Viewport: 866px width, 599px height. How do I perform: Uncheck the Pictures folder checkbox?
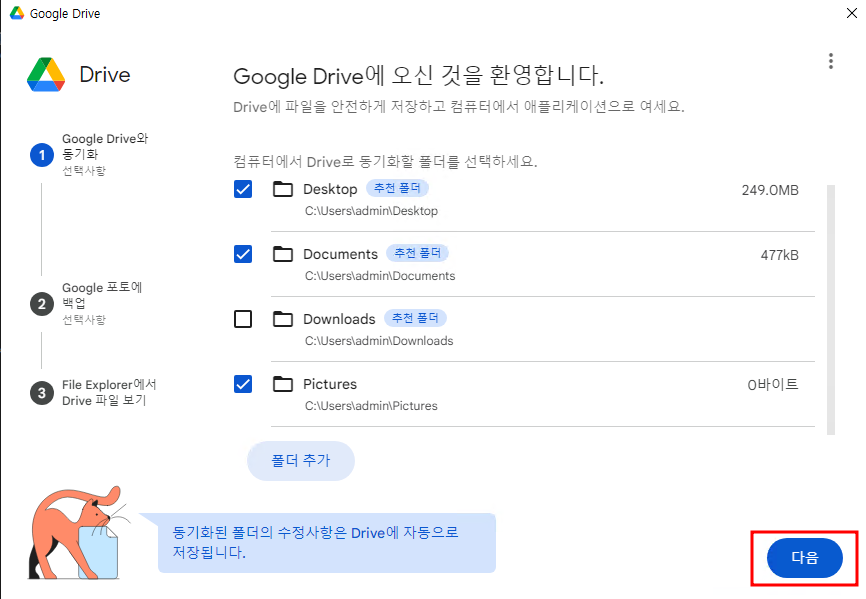tap(243, 384)
